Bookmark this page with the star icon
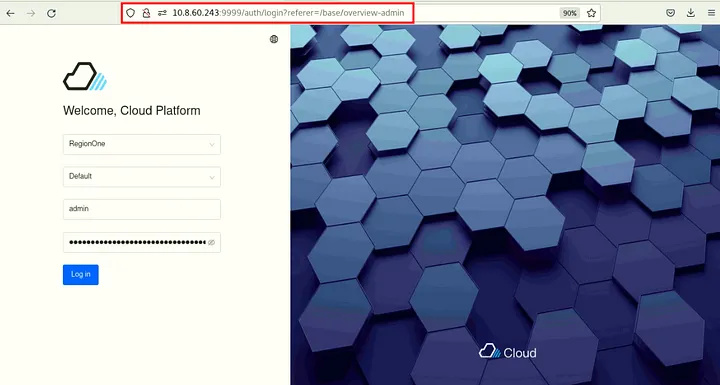The height and width of the screenshot is (385, 720). click(591, 13)
